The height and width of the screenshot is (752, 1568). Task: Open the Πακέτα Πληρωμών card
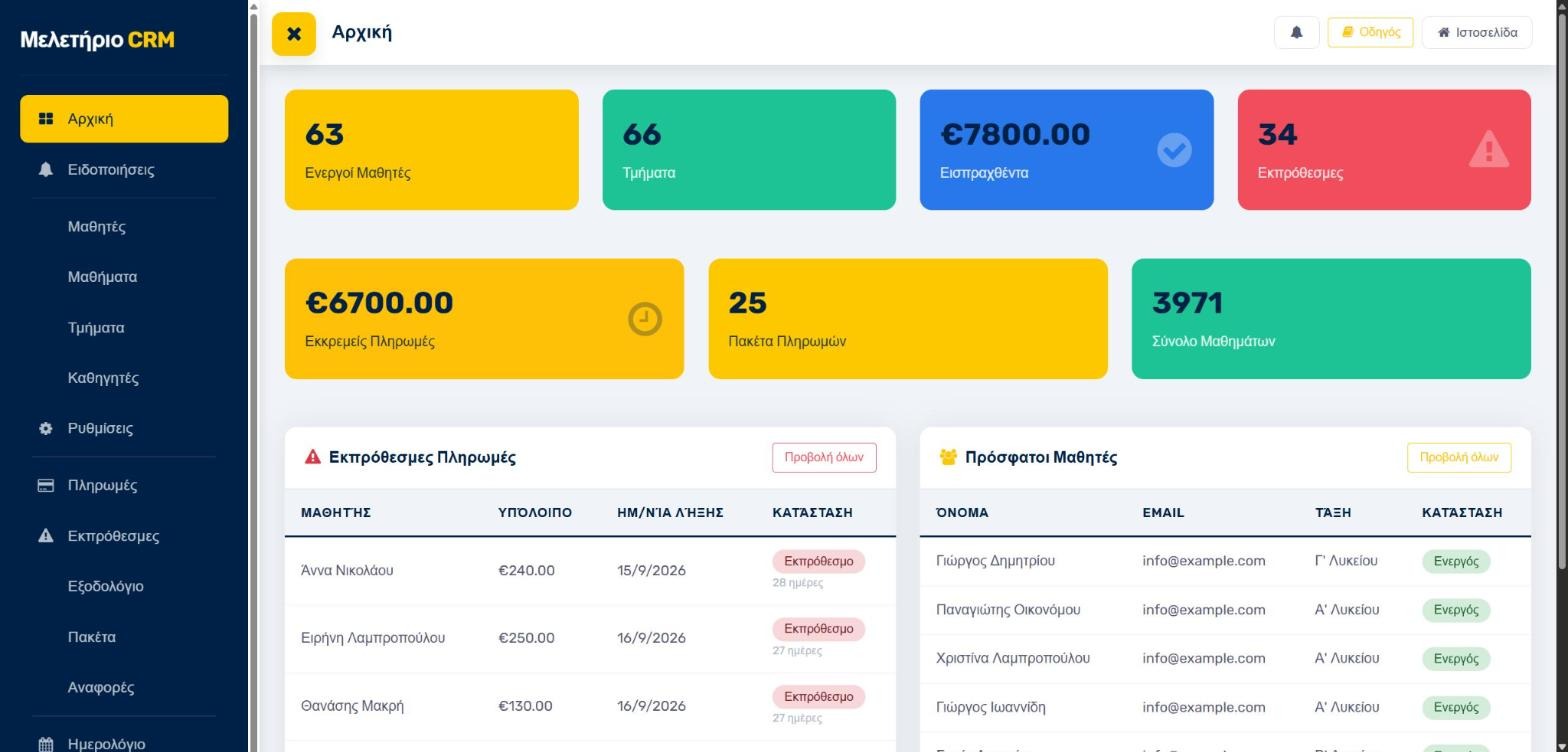point(908,319)
